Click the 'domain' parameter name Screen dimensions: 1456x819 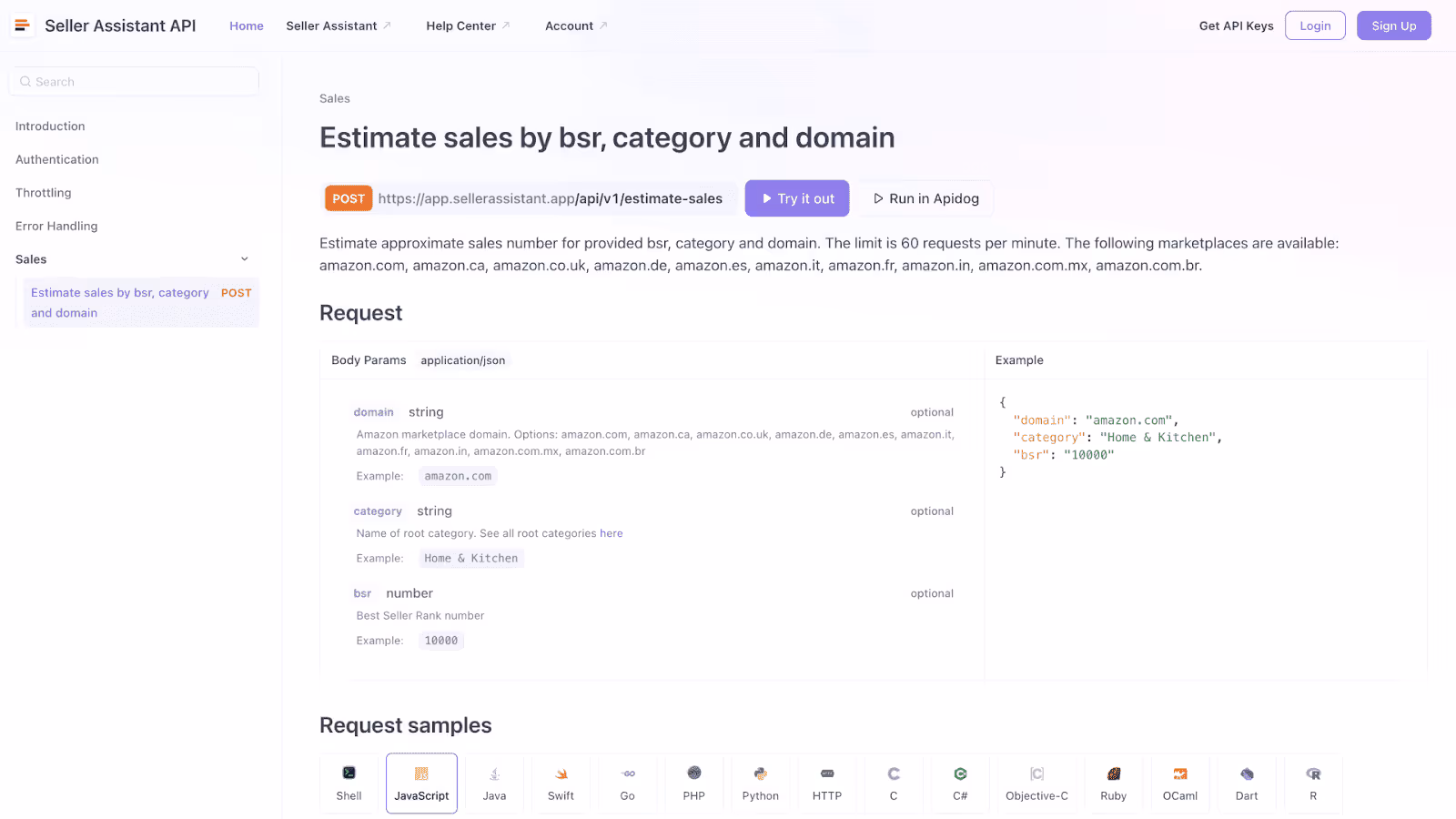click(x=374, y=412)
